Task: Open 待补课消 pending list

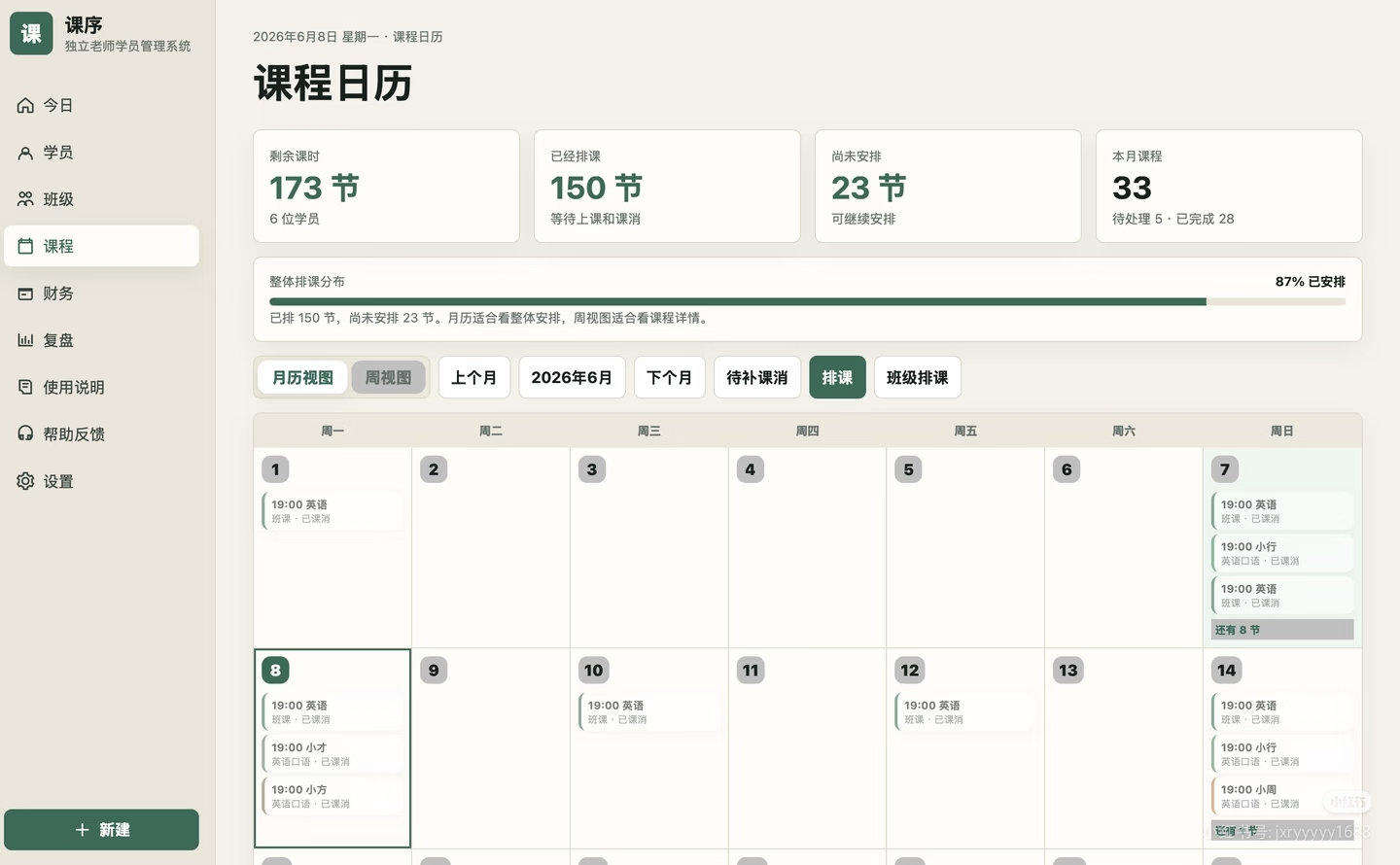Action: point(757,377)
